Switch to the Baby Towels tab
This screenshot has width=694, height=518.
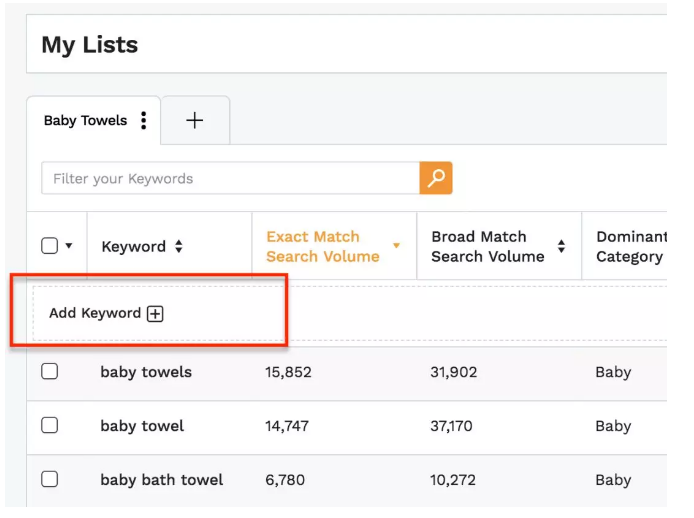point(85,121)
